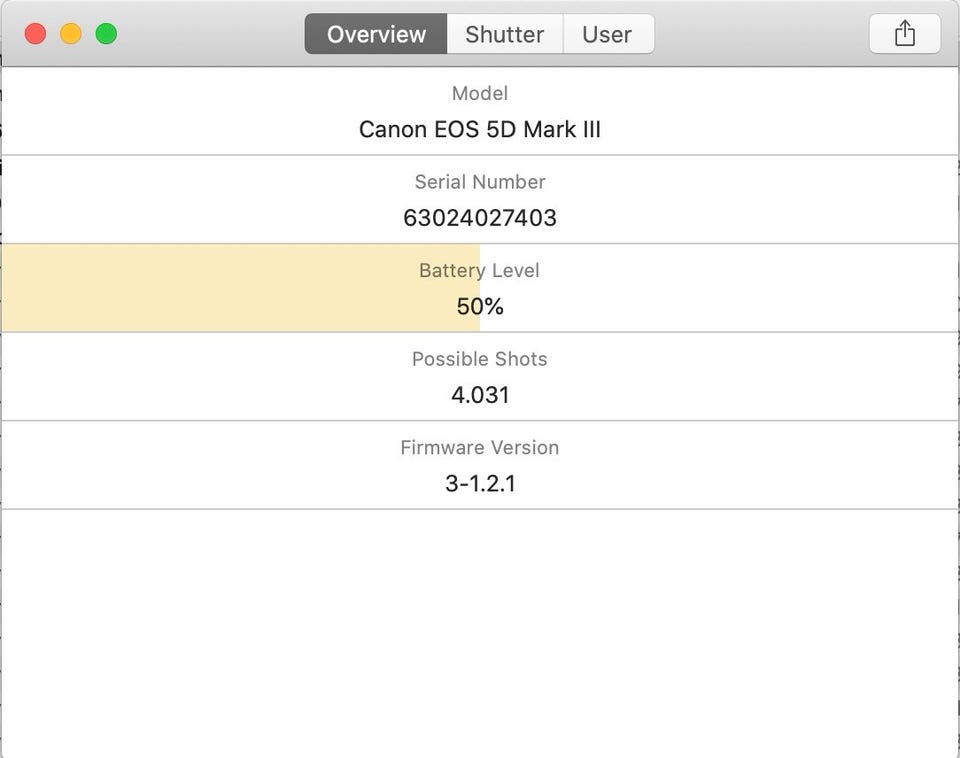This screenshot has width=960, height=758.
Task: Click the serial number 63024027403
Action: [x=480, y=218]
